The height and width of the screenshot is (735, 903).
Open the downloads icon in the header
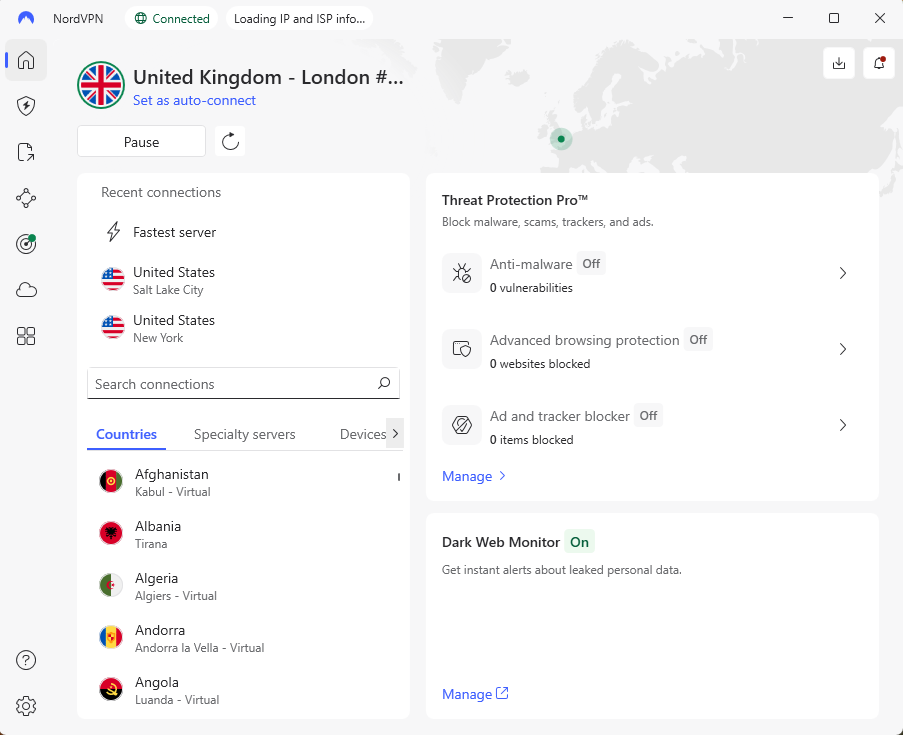pyautogui.click(x=839, y=62)
